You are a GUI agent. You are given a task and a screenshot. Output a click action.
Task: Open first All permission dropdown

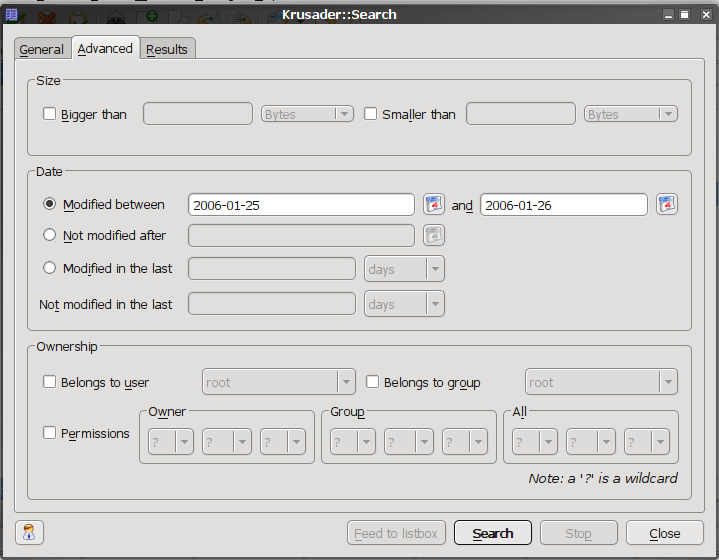click(535, 442)
